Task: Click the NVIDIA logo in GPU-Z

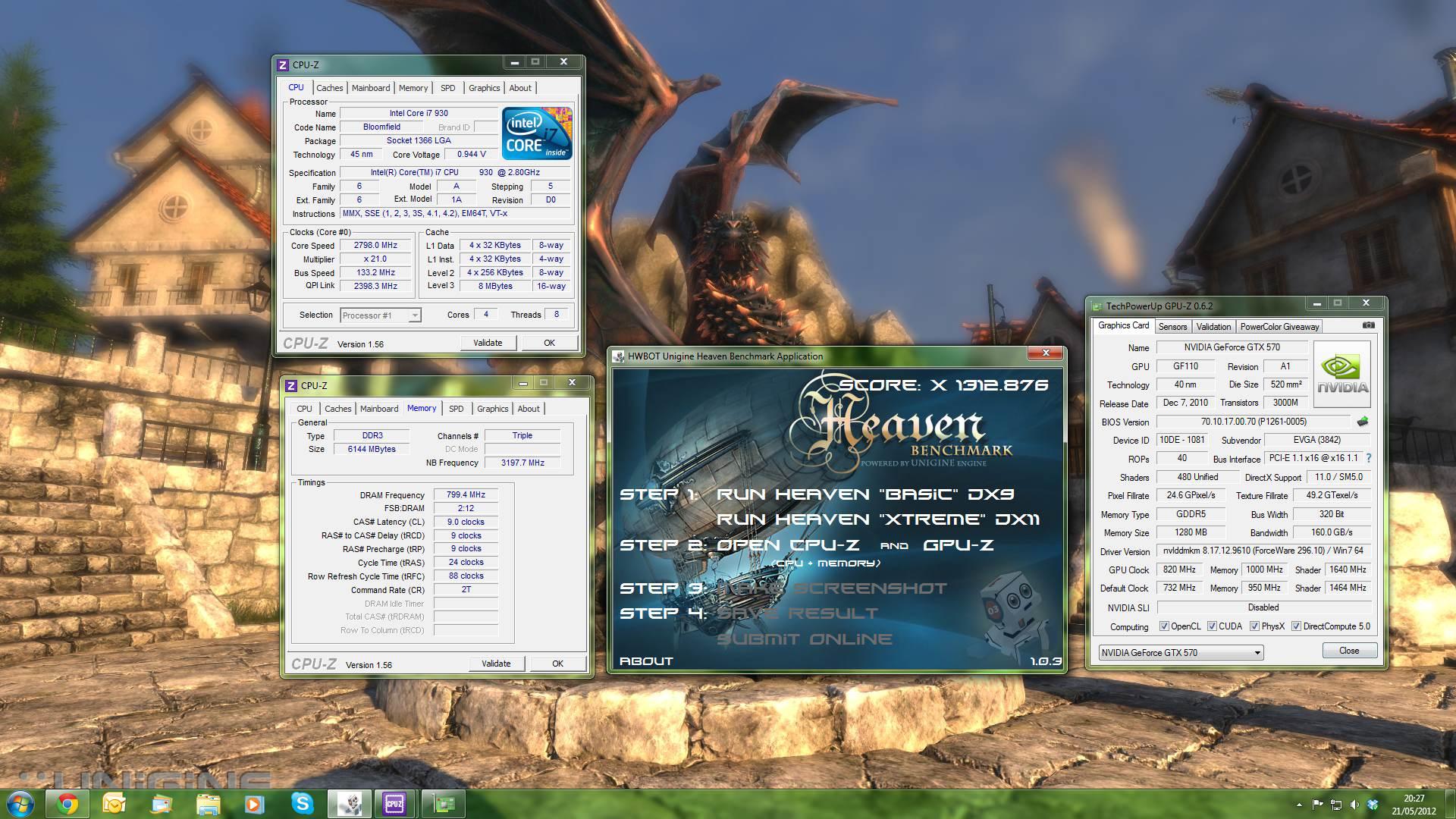Action: coord(1342,375)
